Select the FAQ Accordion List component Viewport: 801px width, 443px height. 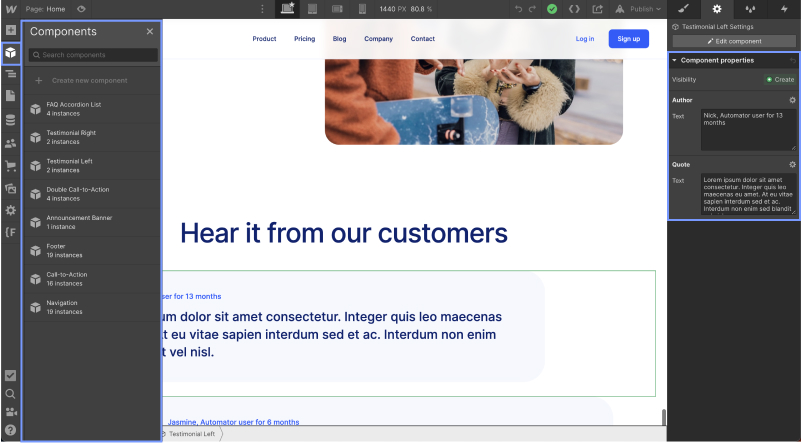pos(92,109)
